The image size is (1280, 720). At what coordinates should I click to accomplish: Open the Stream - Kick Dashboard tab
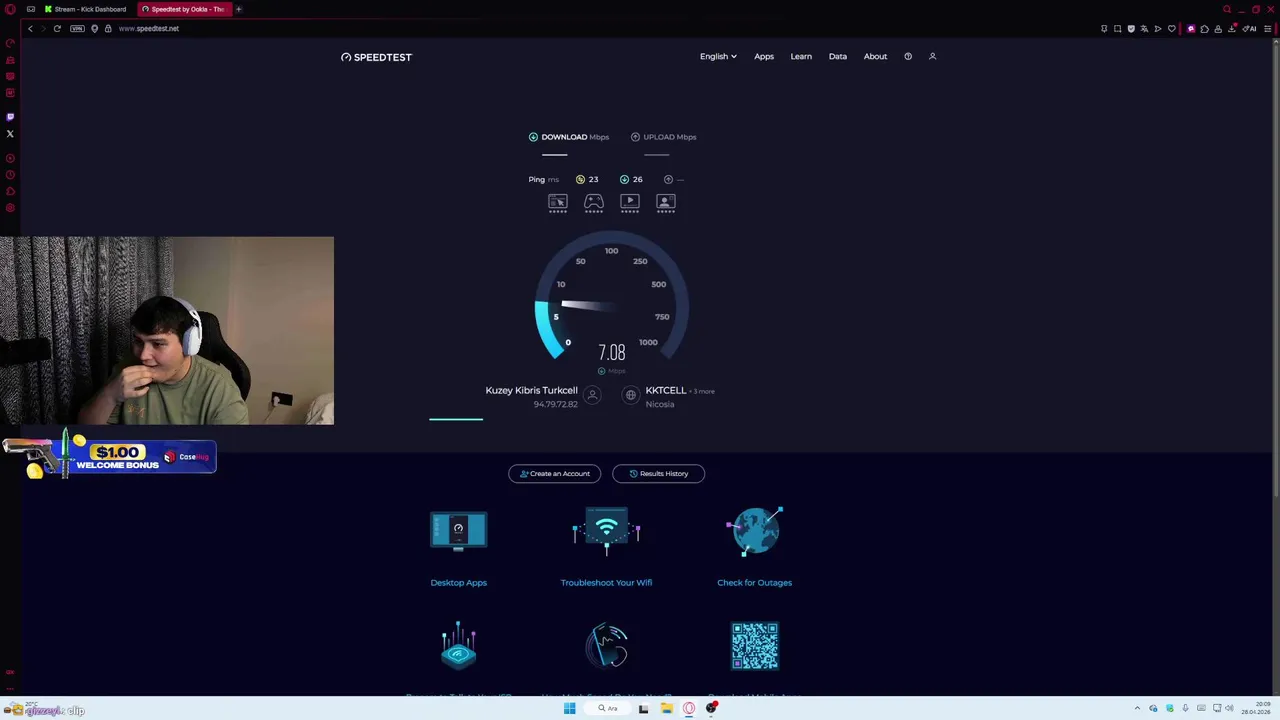click(85, 9)
